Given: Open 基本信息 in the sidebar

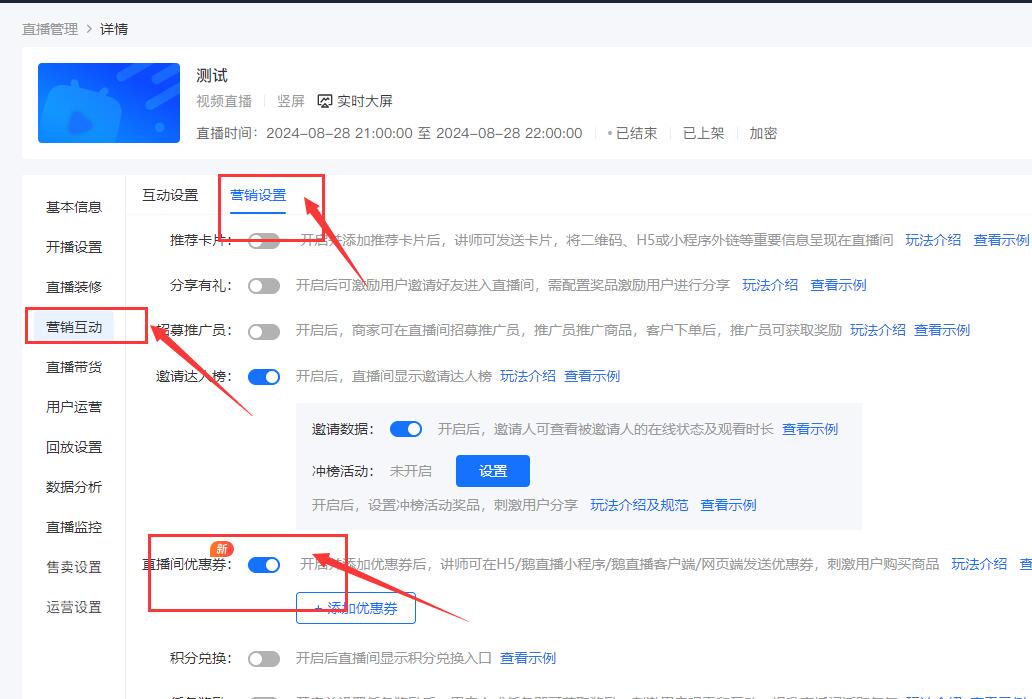Looking at the screenshot, I should click(x=73, y=206).
